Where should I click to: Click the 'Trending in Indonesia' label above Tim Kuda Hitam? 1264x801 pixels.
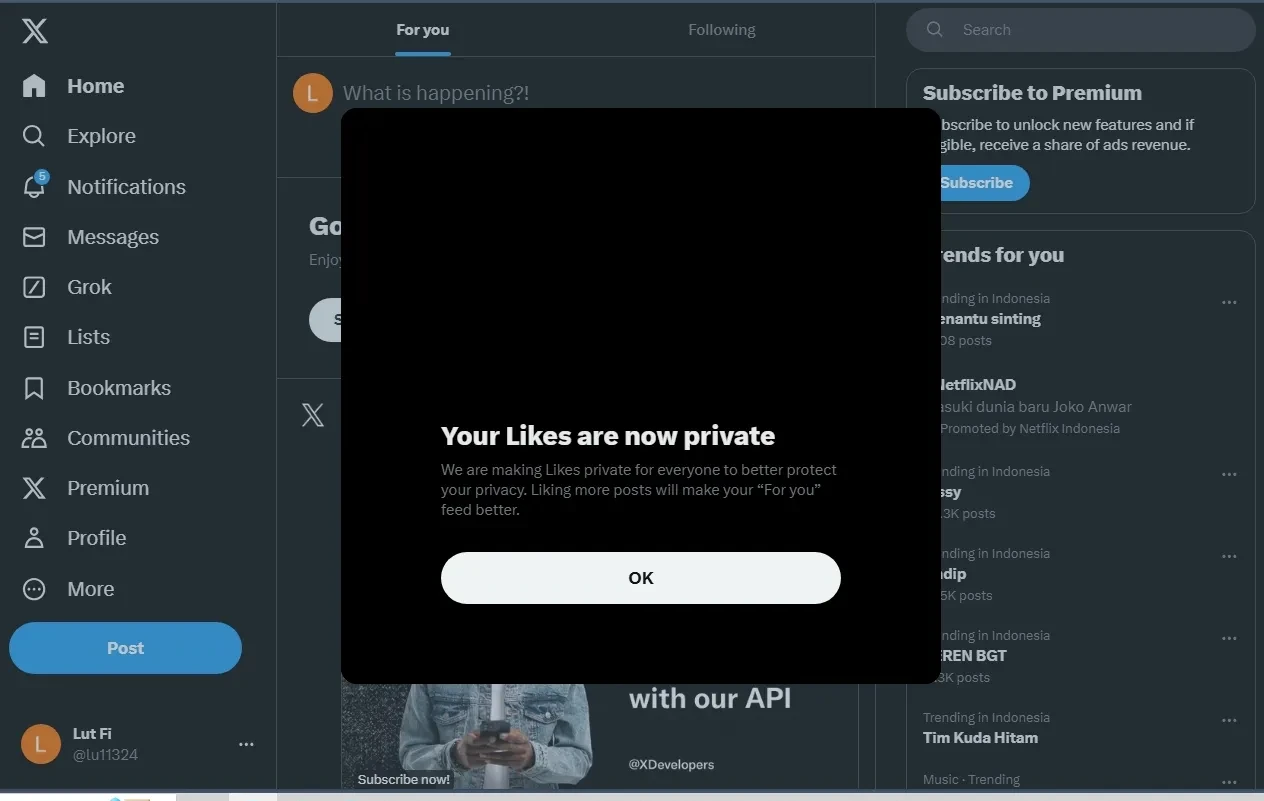pyautogui.click(x=986, y=718)
